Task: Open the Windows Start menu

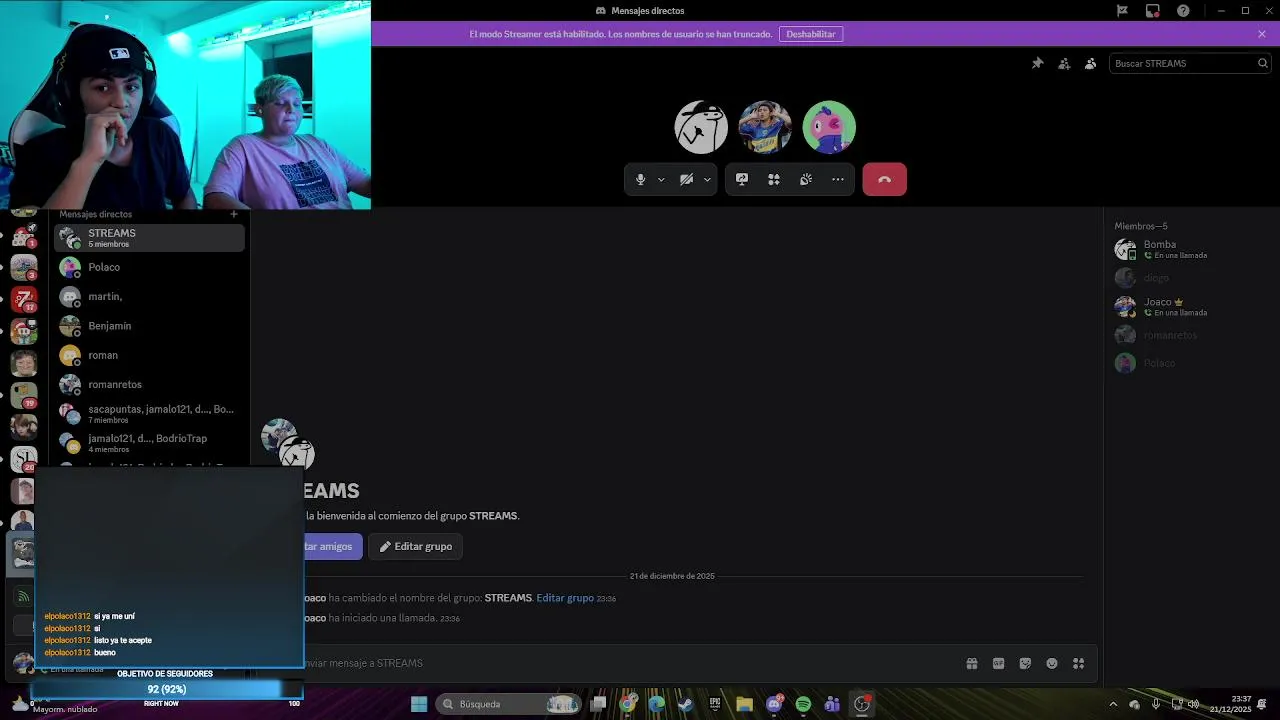Action: pyautogui.click(x=419, y=704)
